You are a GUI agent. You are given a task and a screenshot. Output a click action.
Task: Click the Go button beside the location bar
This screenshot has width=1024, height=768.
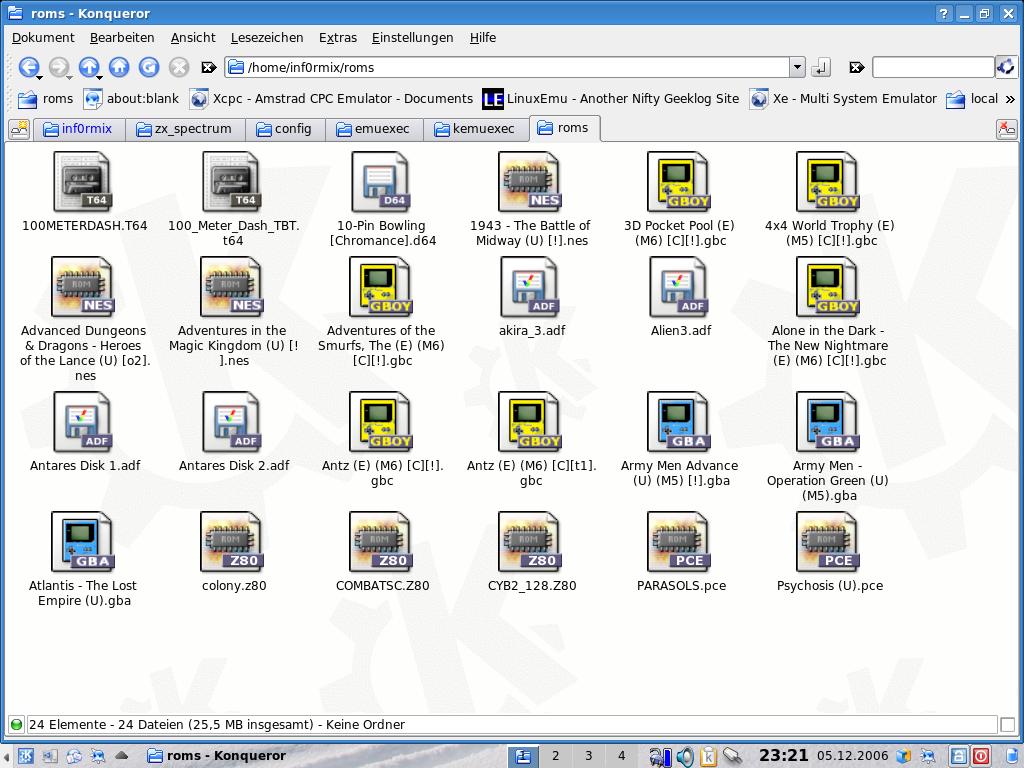(x=821, y=67)
